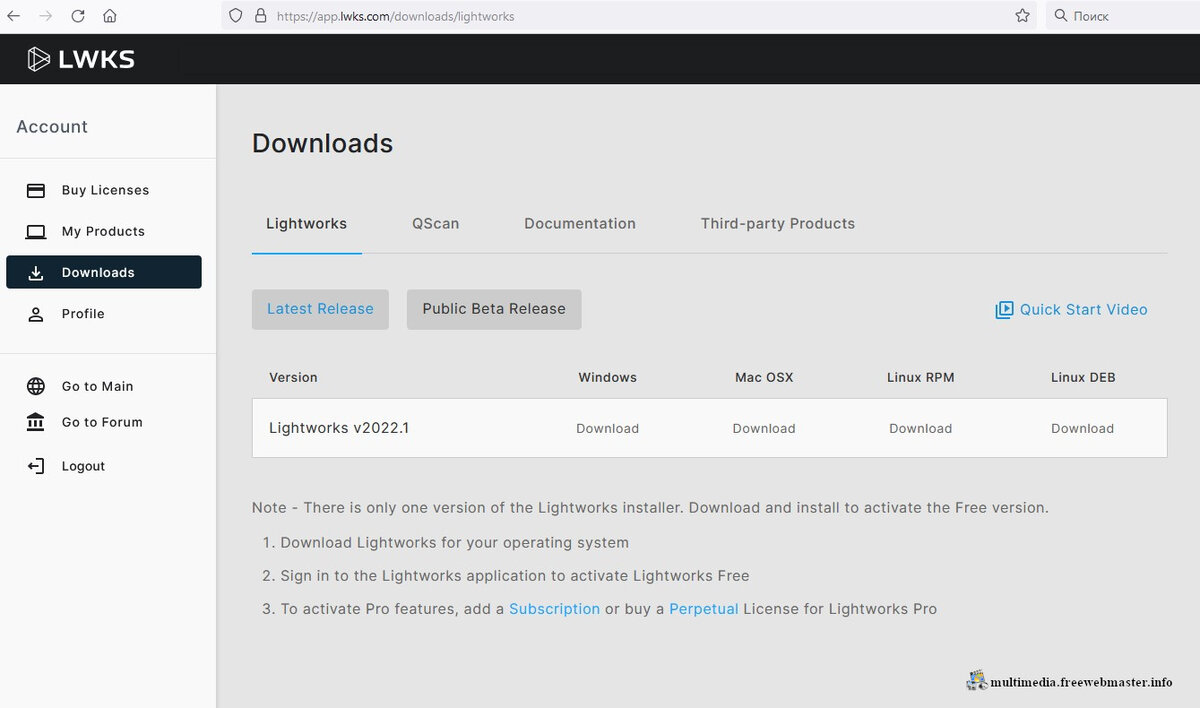
Task: Switch to the Lightworks tab
Action: pos(306,224)
